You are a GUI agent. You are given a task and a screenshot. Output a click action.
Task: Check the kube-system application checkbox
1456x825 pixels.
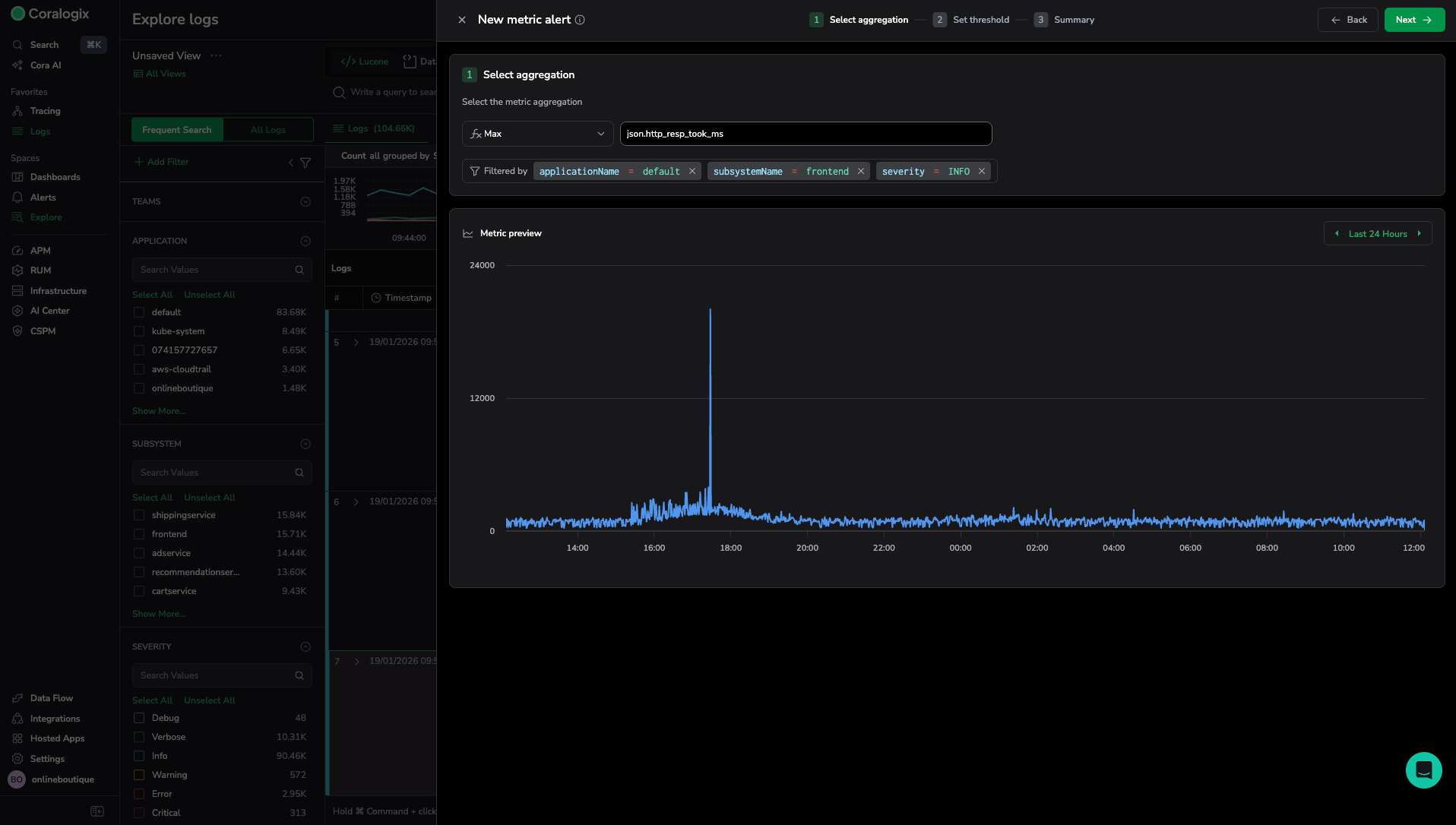tap(139, 331)
